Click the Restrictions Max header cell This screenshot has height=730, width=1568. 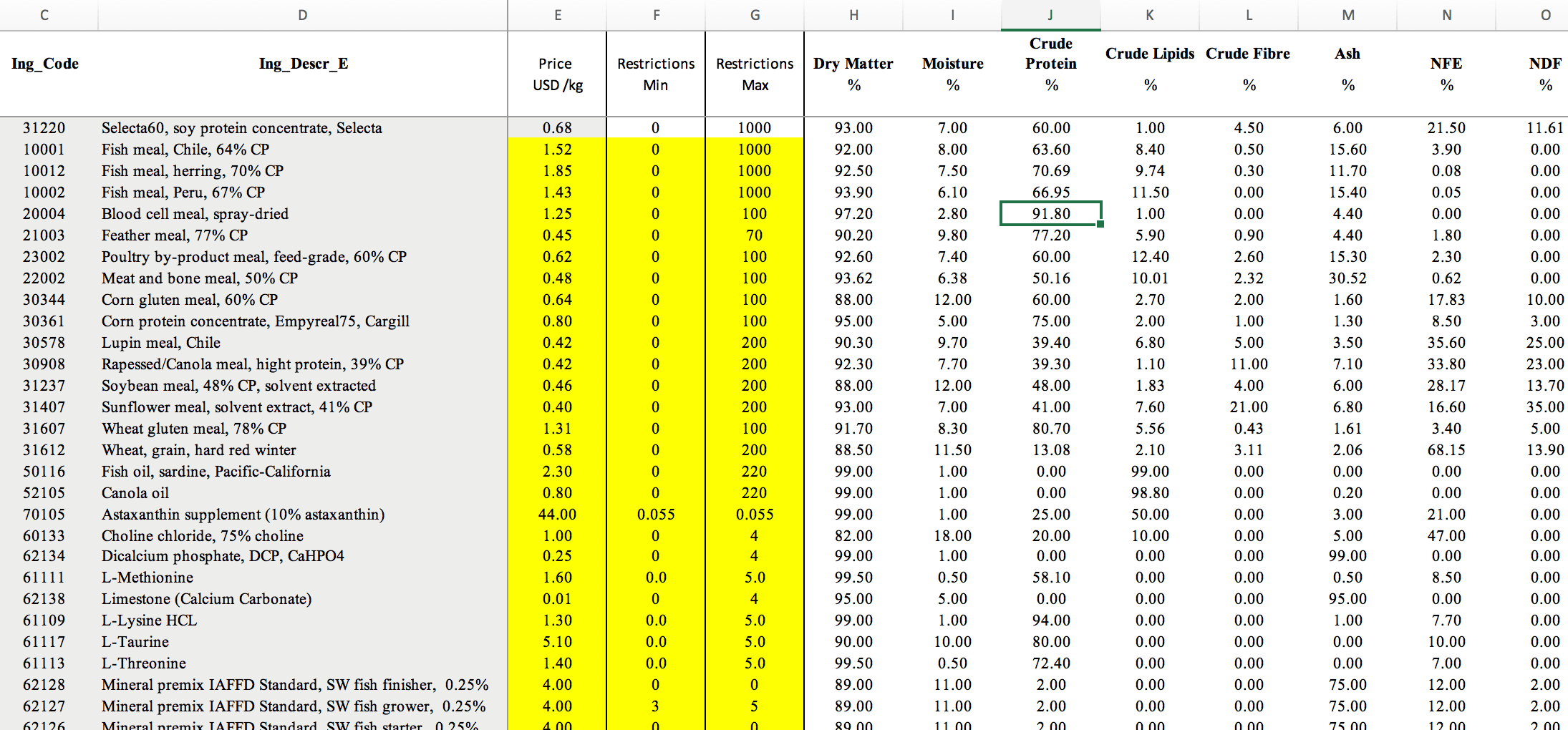tap(755, 74)
